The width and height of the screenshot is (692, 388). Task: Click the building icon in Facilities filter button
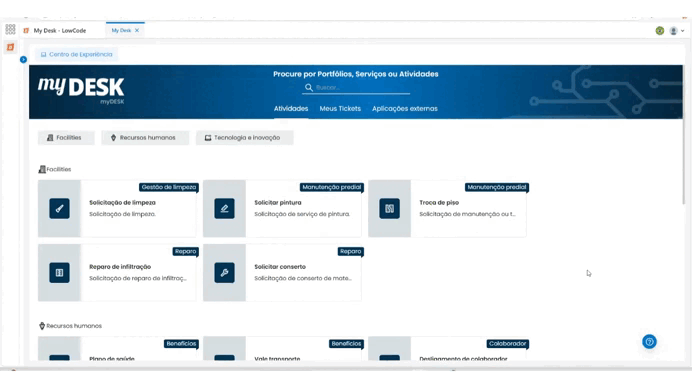click(x=50, y=138)
